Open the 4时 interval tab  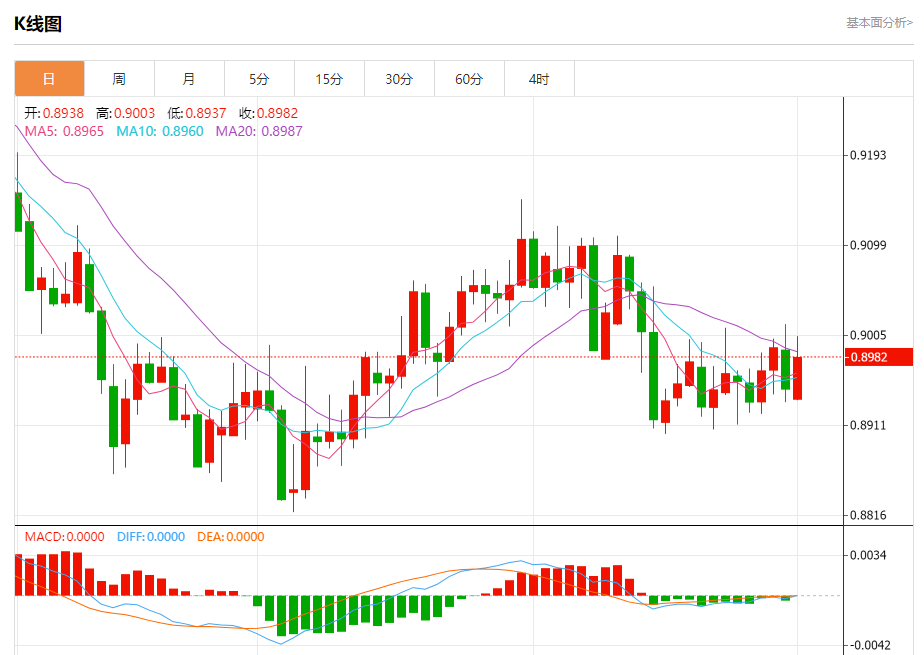coord(539,78)
